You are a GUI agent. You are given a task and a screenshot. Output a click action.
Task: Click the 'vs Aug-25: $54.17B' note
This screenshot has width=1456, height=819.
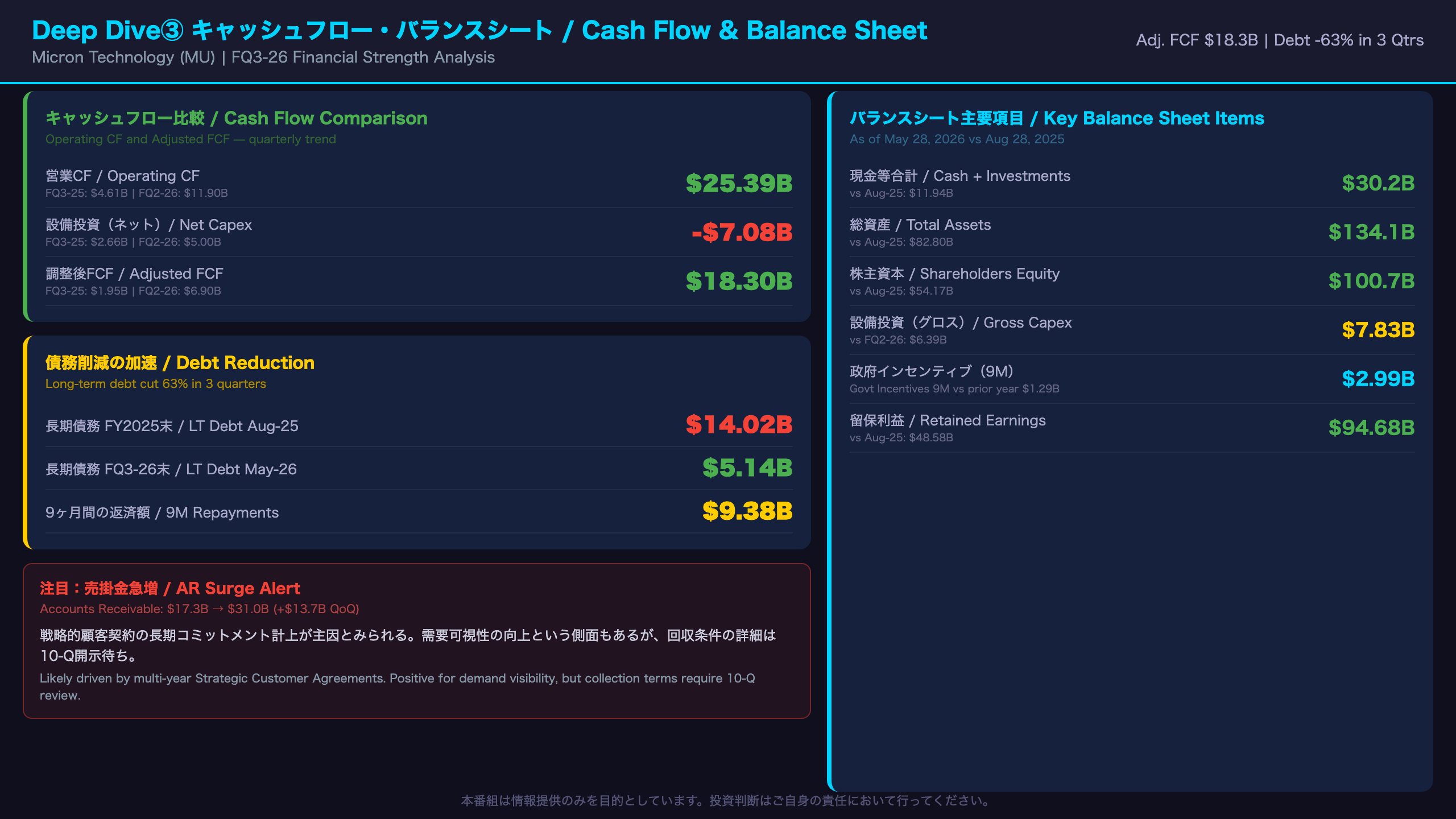point(901,291)
